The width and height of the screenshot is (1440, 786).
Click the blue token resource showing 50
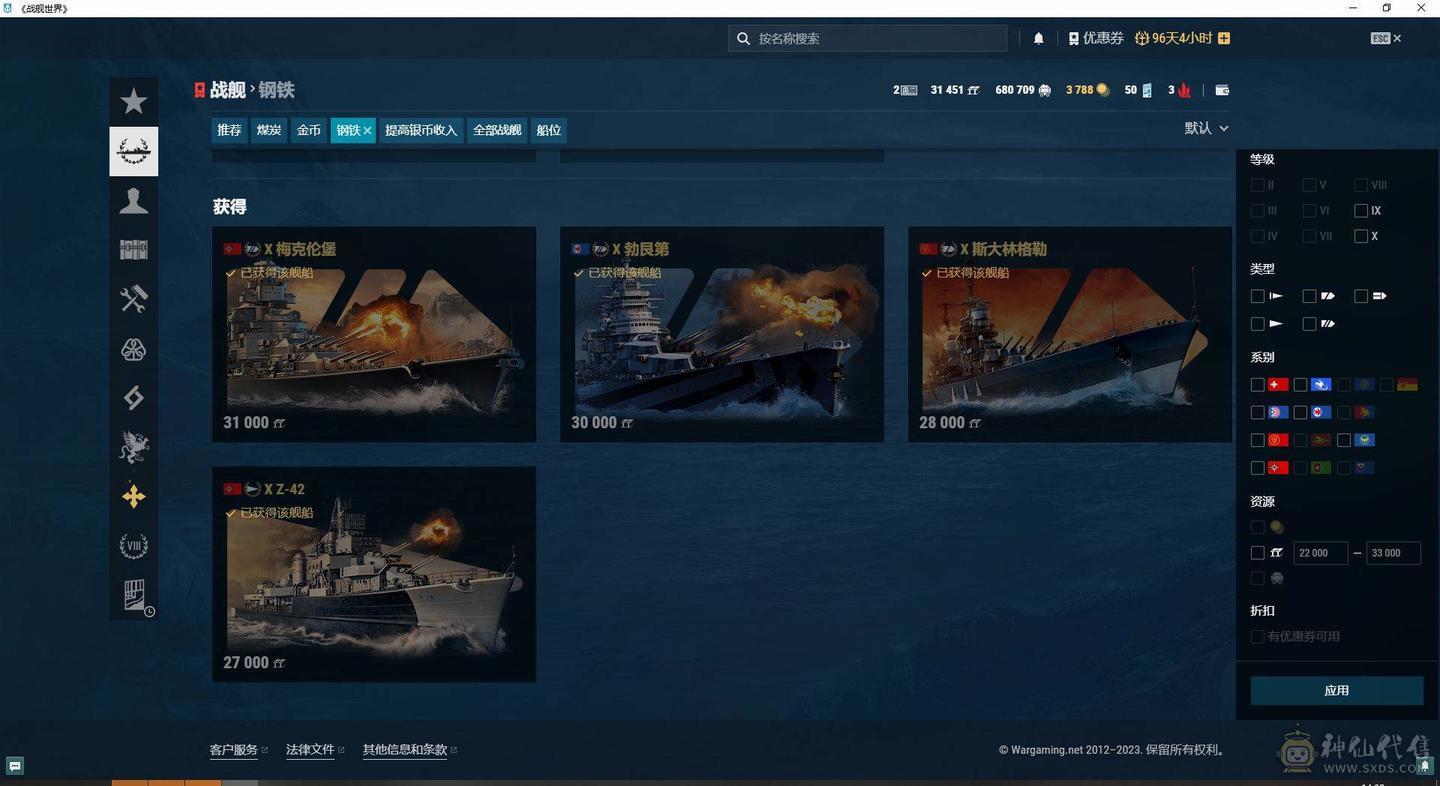[1138, 90]
